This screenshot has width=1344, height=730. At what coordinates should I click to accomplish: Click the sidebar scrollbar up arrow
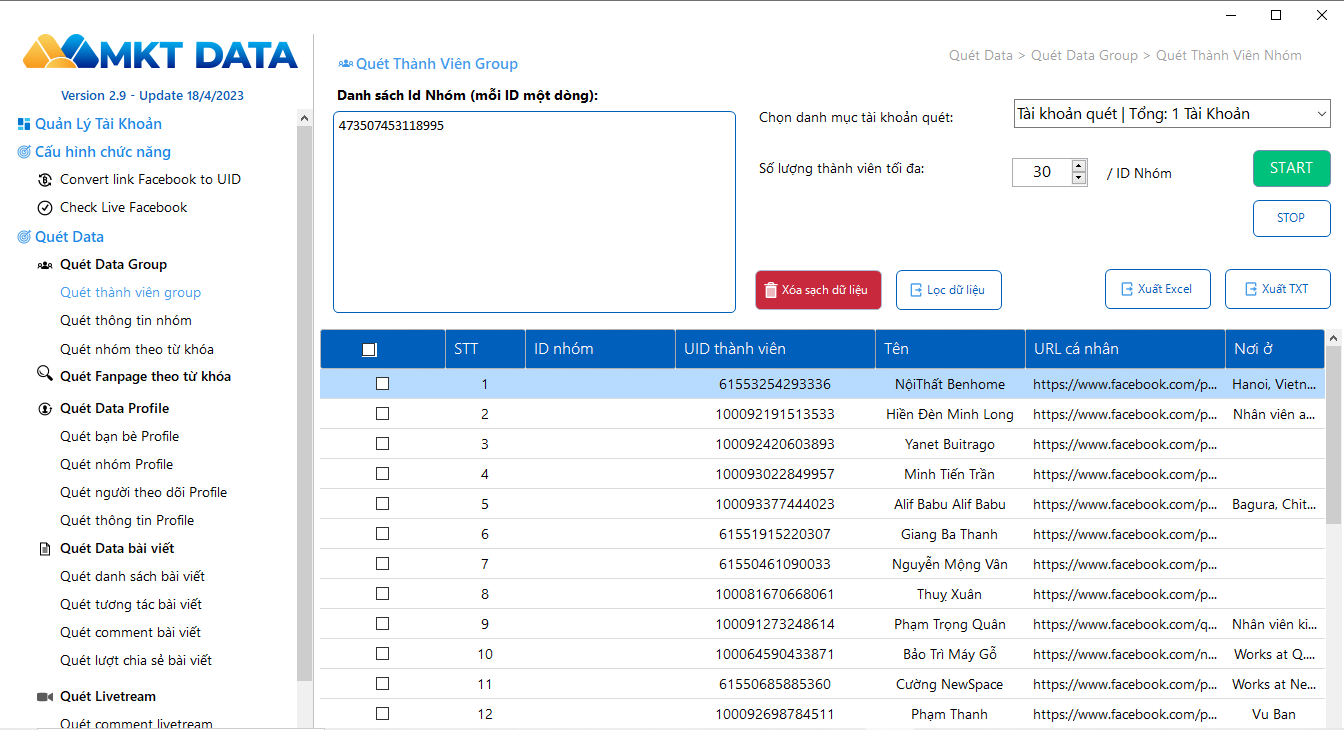pos(305,118)
